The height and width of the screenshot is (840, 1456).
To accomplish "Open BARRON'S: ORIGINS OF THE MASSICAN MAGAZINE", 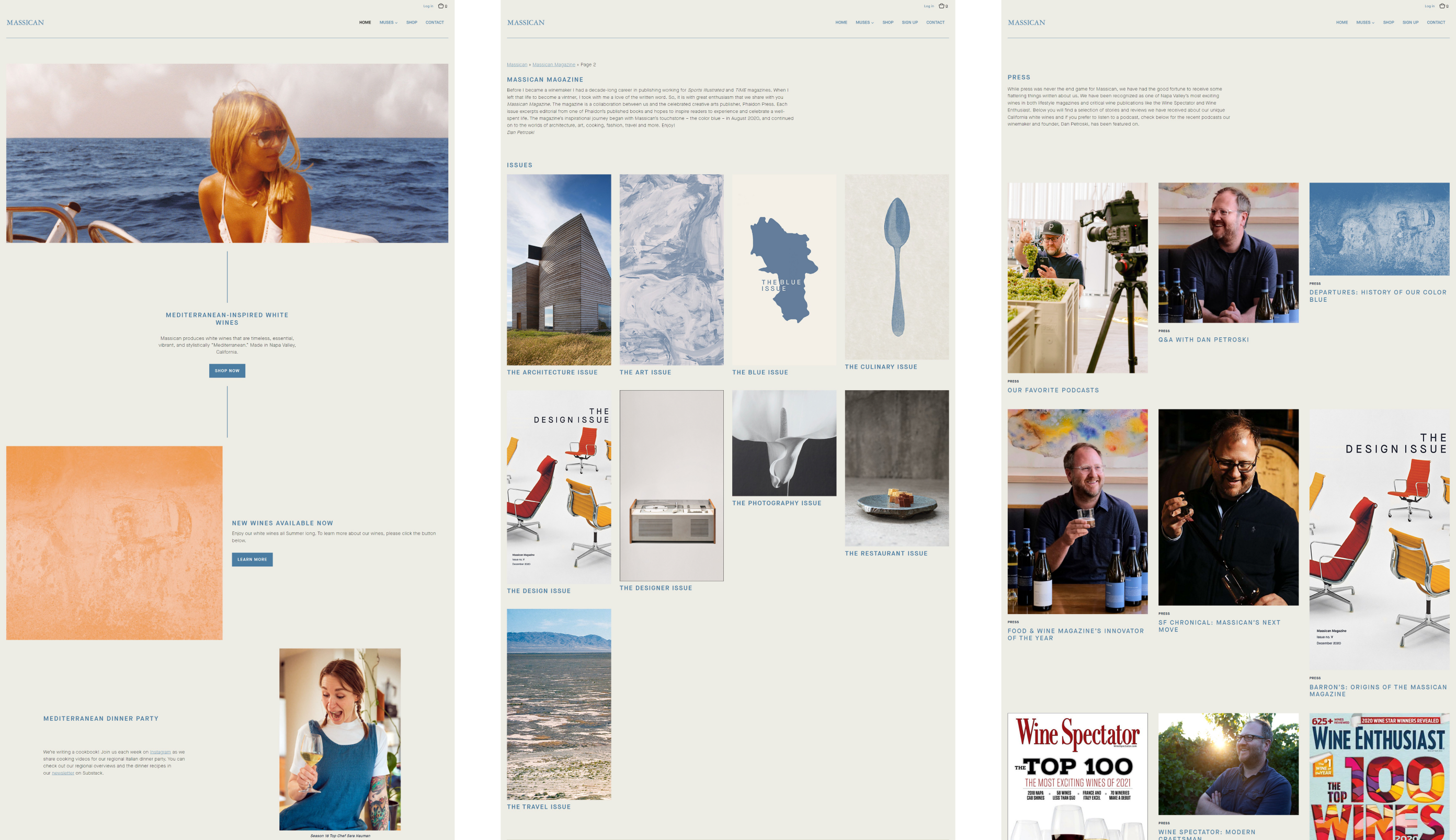I will pyautogui.click(x=1378, y=690).
